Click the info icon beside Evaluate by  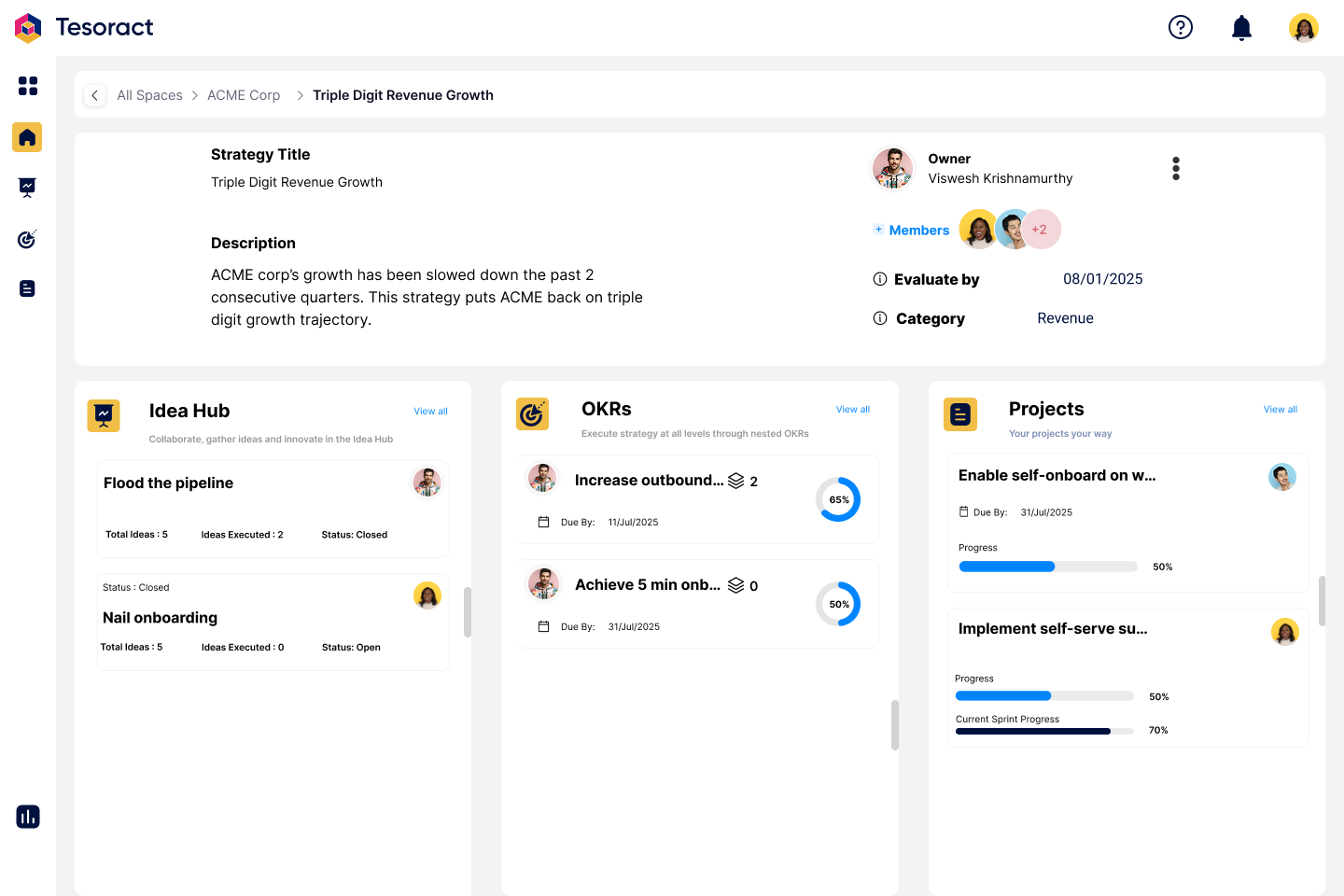coord(879,279)
